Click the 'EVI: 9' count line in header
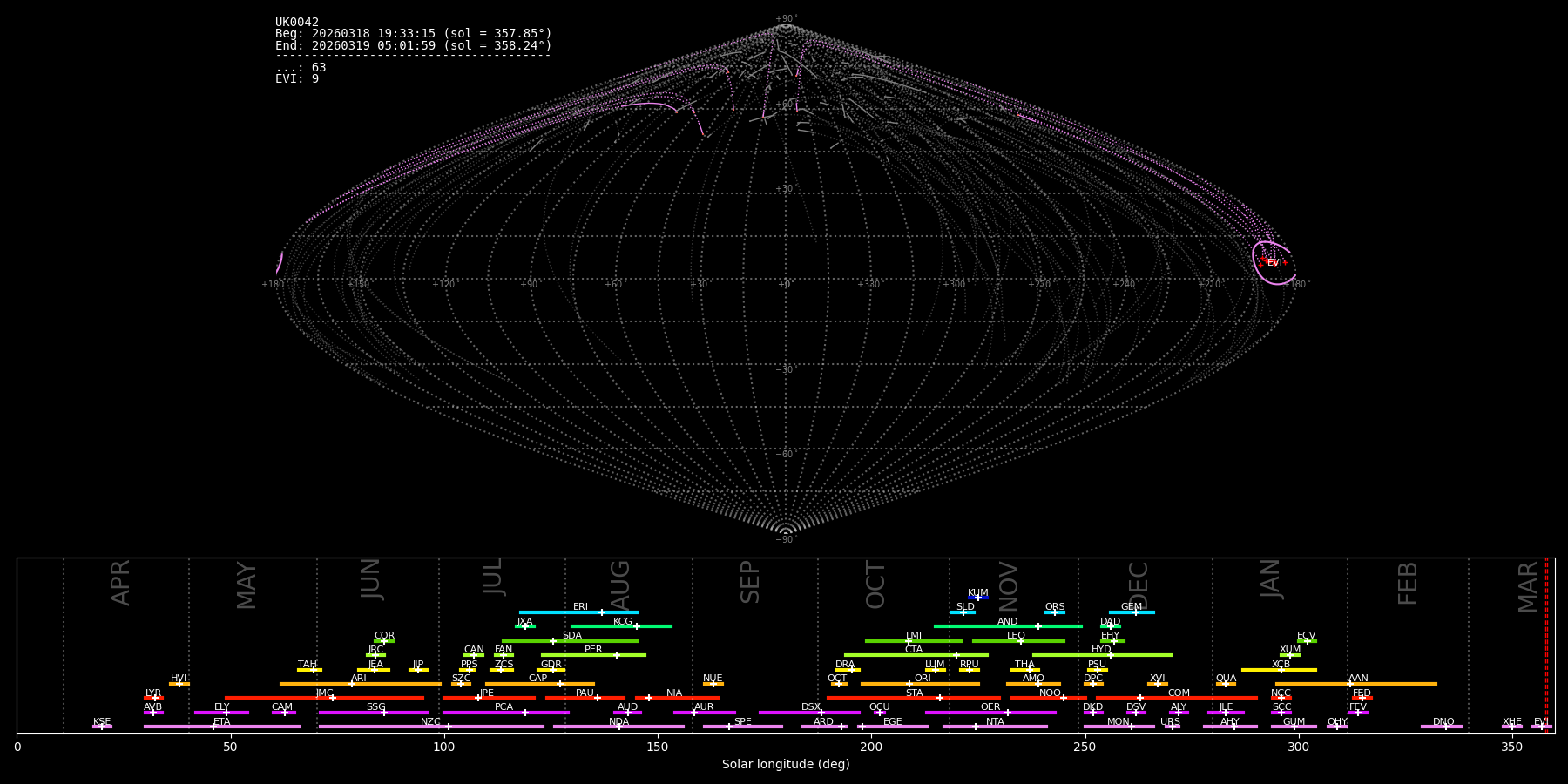Viewport: 1568px width, 784px height. pyautogui.click(x=297, y=79)
